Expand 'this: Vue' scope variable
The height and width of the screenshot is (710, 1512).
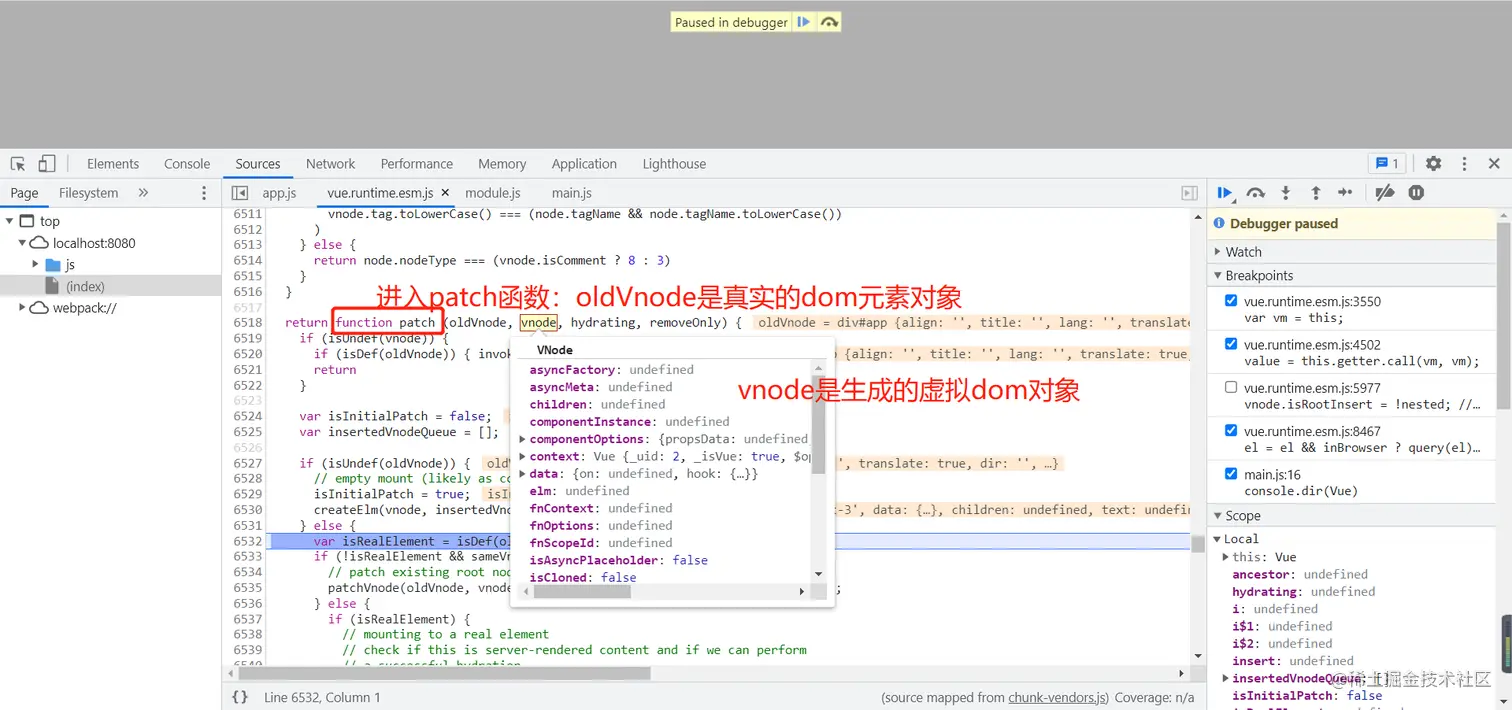[1226, 557]
